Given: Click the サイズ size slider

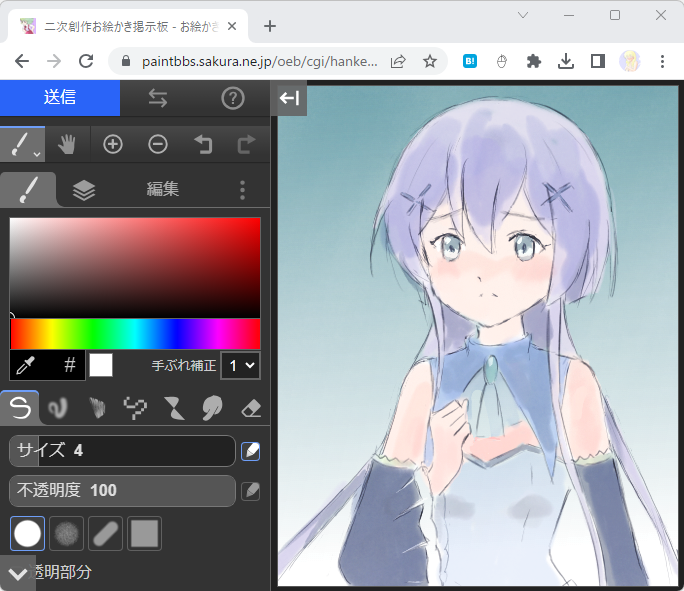Looking at the screenshot, I should tap(122, 451).
